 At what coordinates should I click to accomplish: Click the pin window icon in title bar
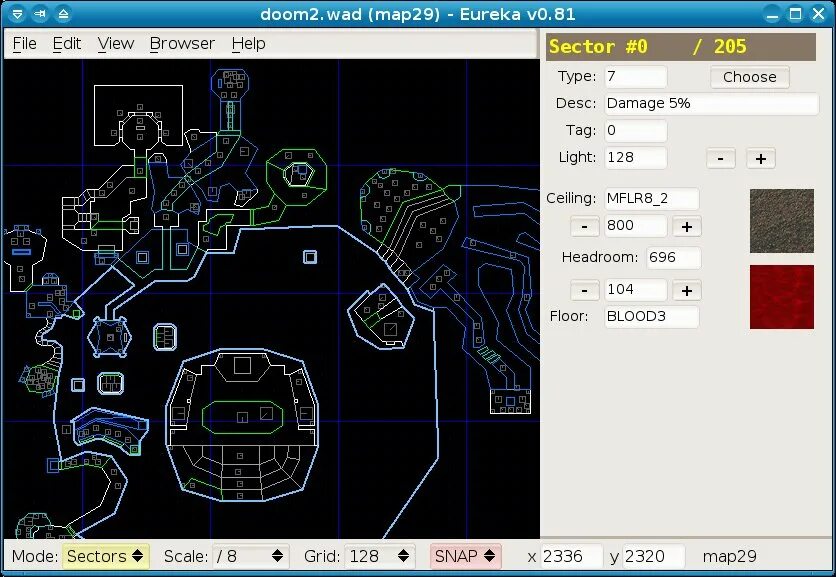[40, 14]
